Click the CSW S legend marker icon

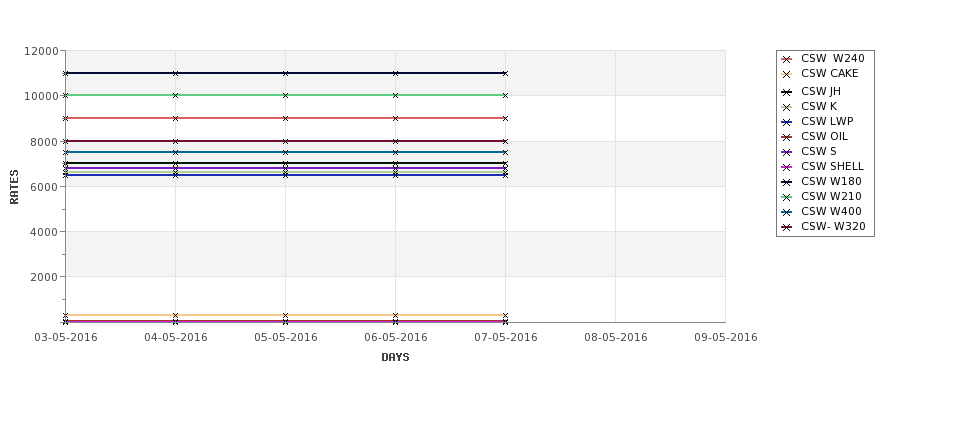[787, 152]
